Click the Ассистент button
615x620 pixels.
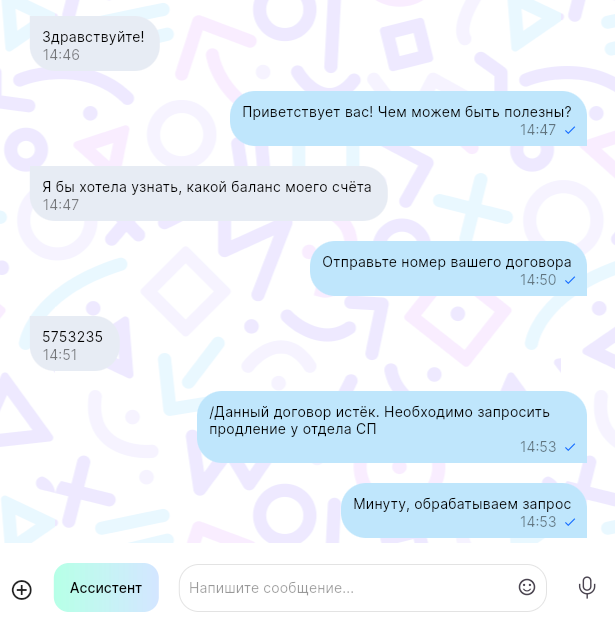pyautogui.click(x=106, y=588)
